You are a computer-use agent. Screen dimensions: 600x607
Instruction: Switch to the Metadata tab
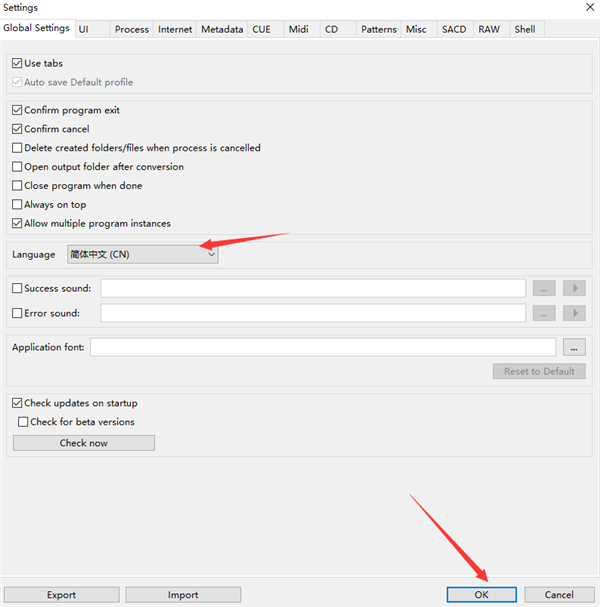pyautogui.click(x=221, y=30)
